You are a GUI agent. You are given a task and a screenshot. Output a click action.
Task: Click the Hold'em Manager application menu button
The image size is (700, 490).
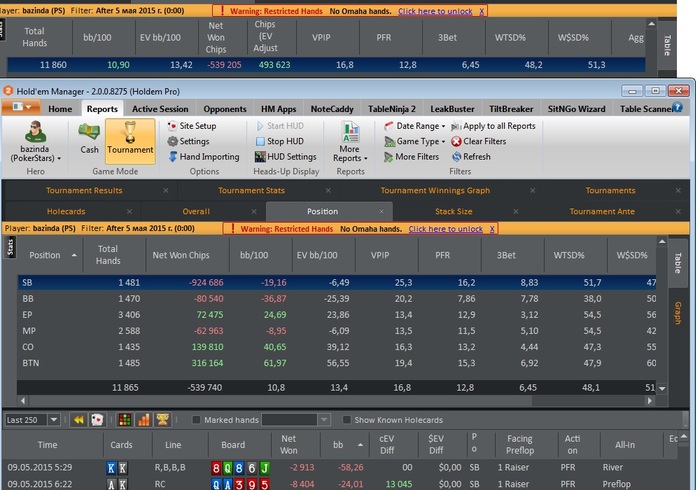pyautogui.click(x=21, y=107)
